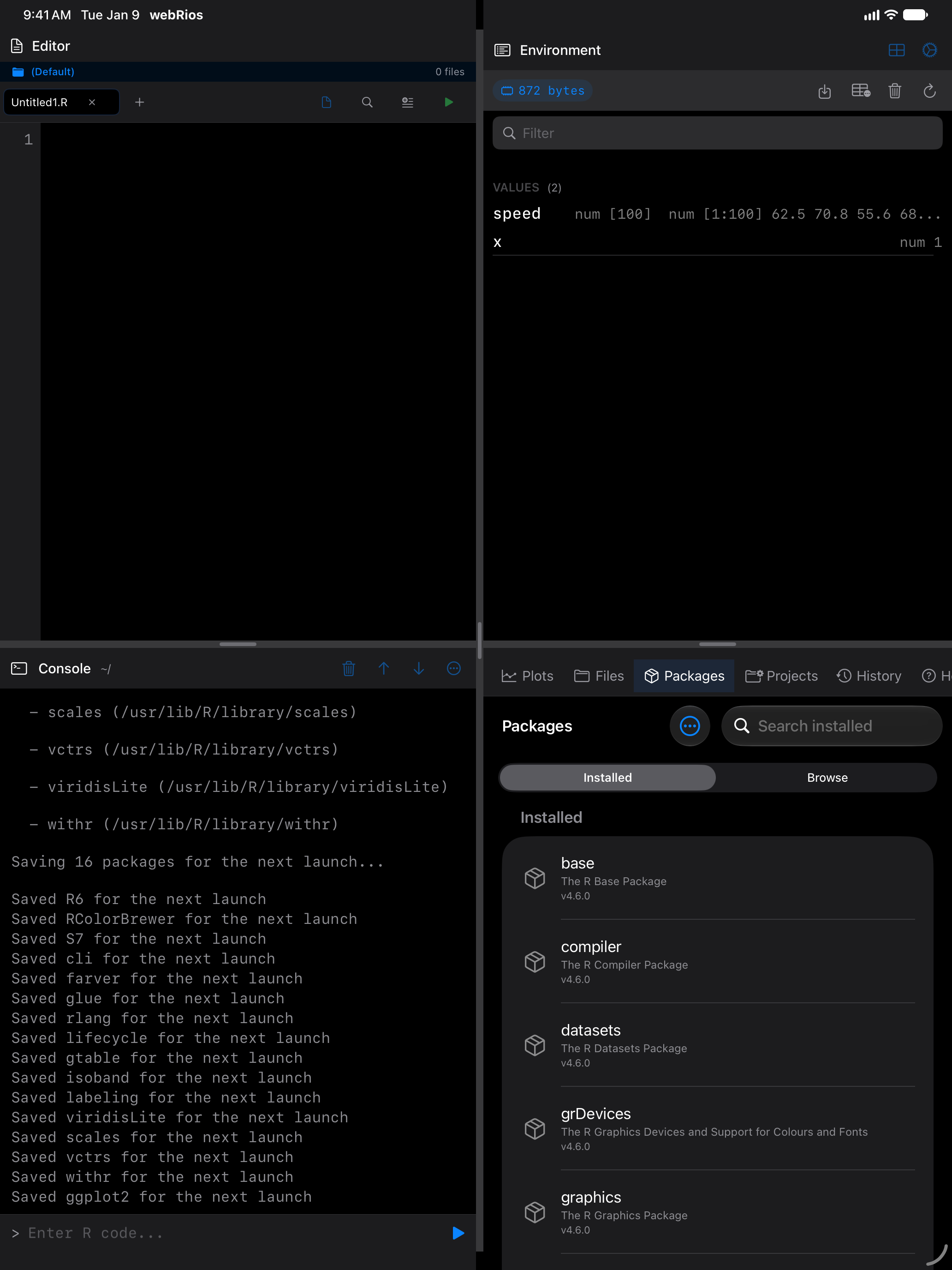Open the (Default) project folder bar

coord(238,72)
